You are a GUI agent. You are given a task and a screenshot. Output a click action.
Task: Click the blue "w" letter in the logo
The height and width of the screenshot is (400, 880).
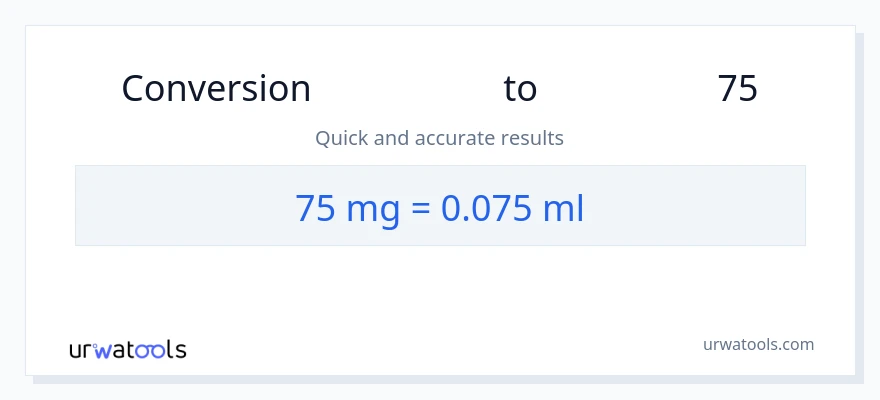pos(102,350)
